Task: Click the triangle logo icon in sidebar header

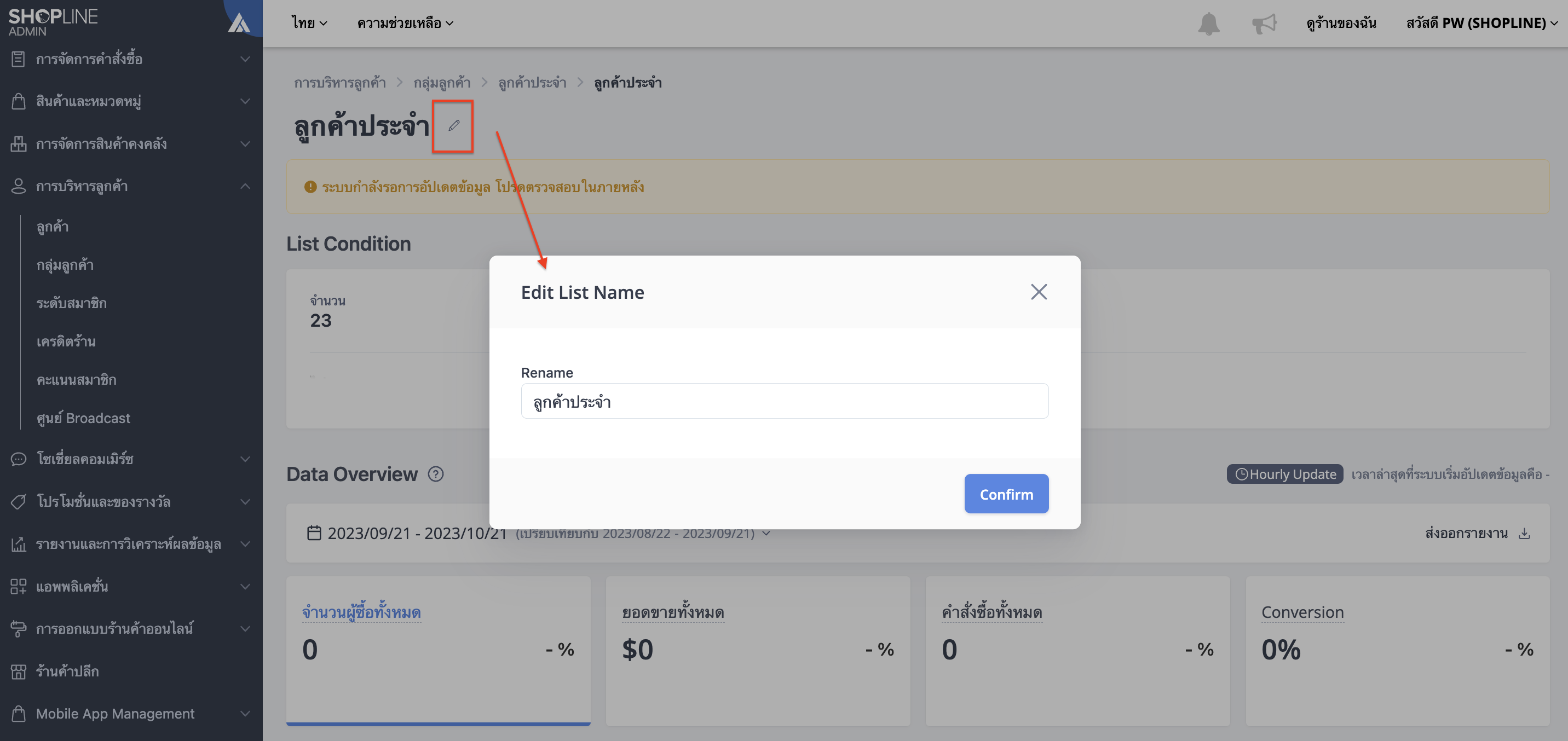Action: (239, 24)
